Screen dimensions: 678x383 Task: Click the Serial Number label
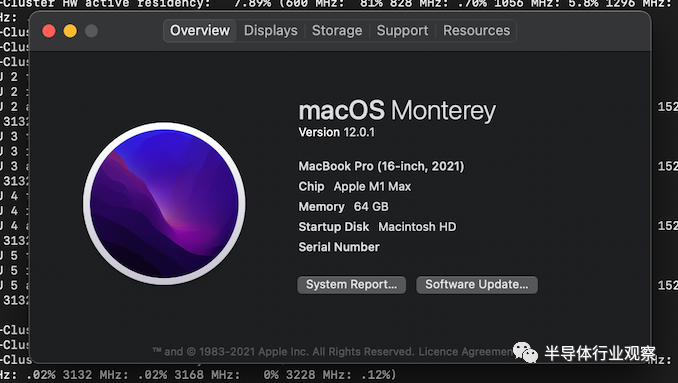[x=339, y=247]
